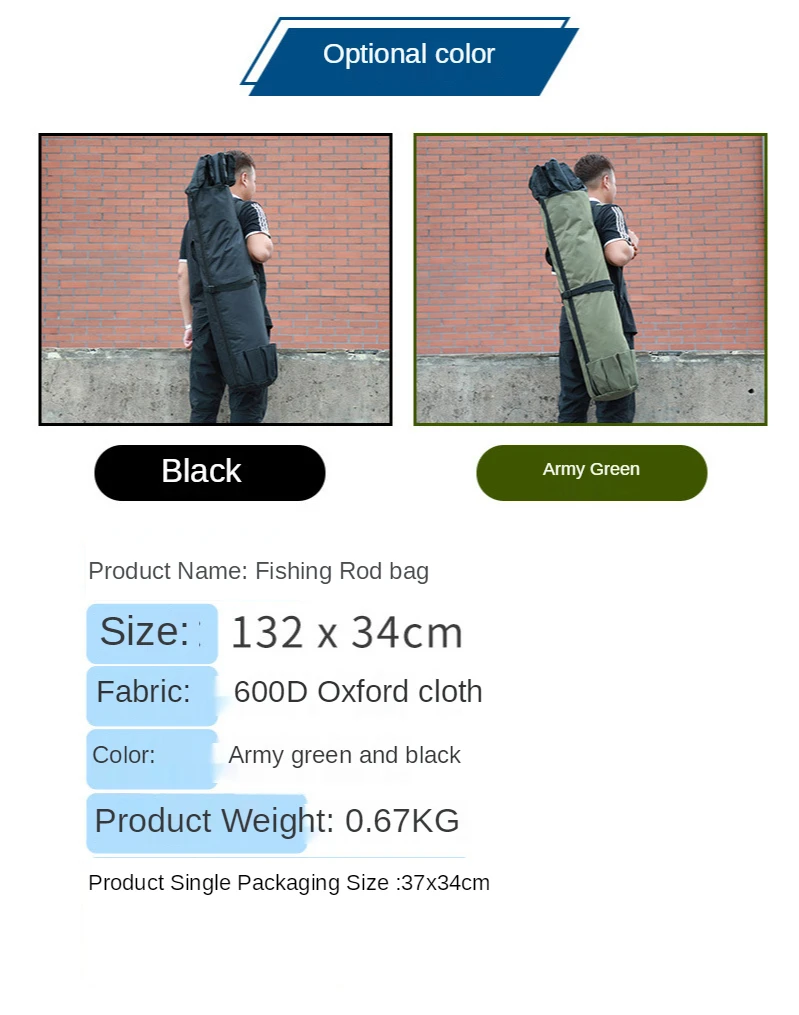
Task: Click the Product Single Packaging Size line
Action: tap(289, 883)
